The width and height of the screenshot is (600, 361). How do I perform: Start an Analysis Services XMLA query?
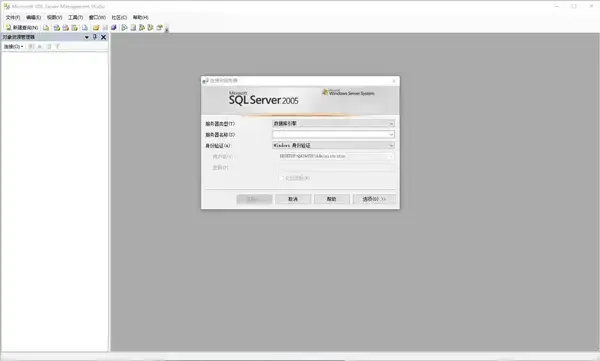pyautogui.click(x=75, y=28)
